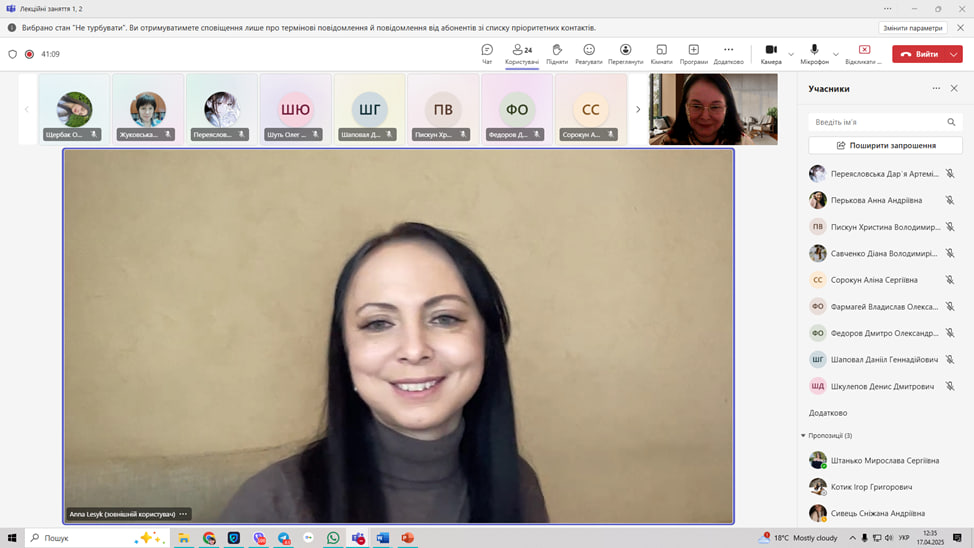Click Поширити запрошення button
The height and width of the screenshot is (548, 974).
click(885, 145)
